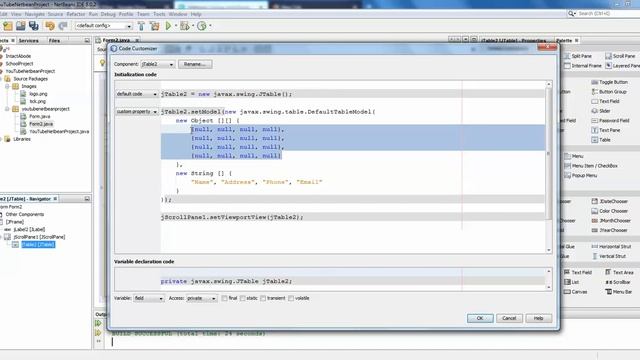Click the Redo toolbar icon
Viewport: 640px width, 360px height.
63,26
